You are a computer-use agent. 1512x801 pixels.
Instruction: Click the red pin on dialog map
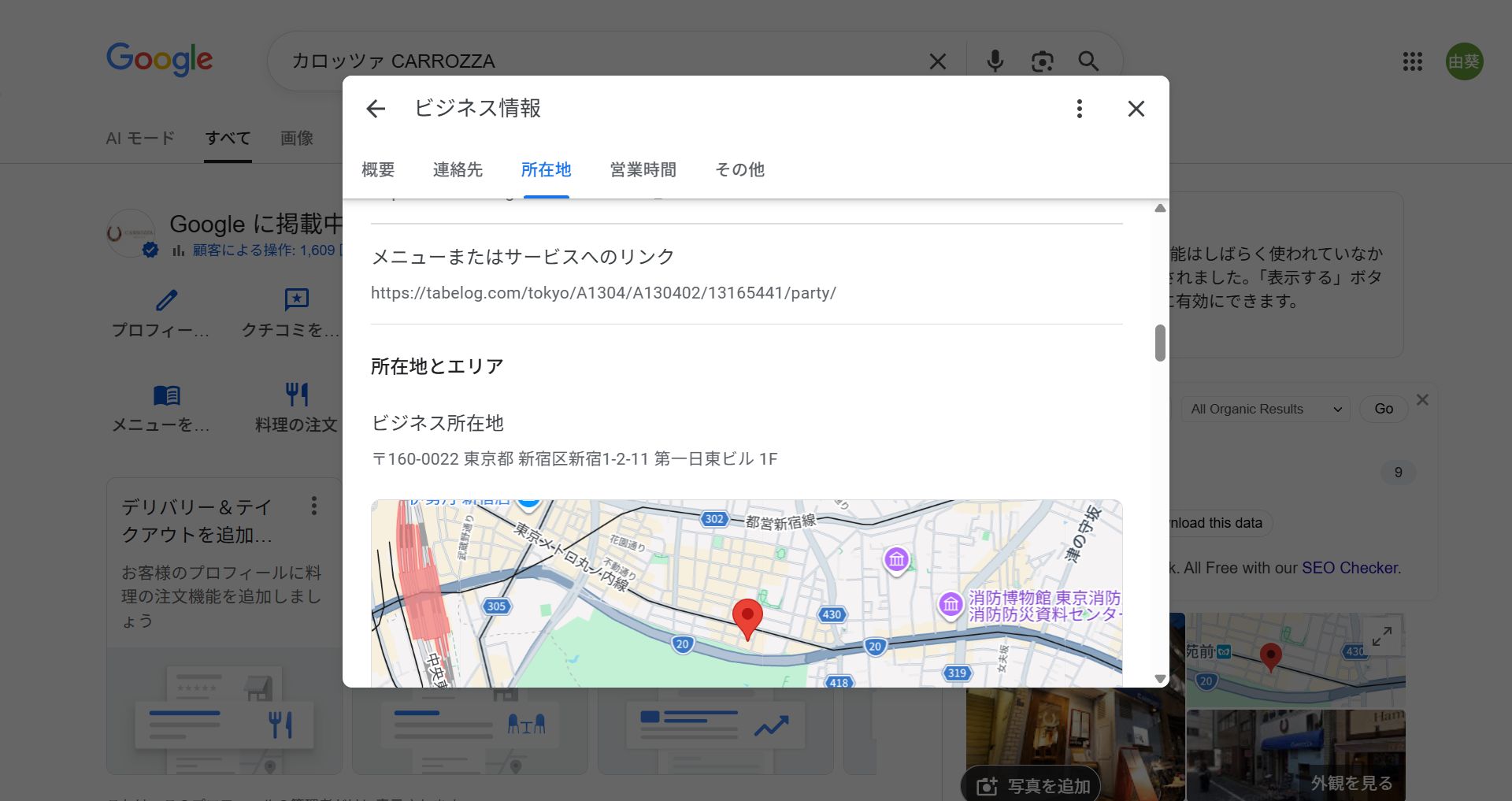coord(747,618)
